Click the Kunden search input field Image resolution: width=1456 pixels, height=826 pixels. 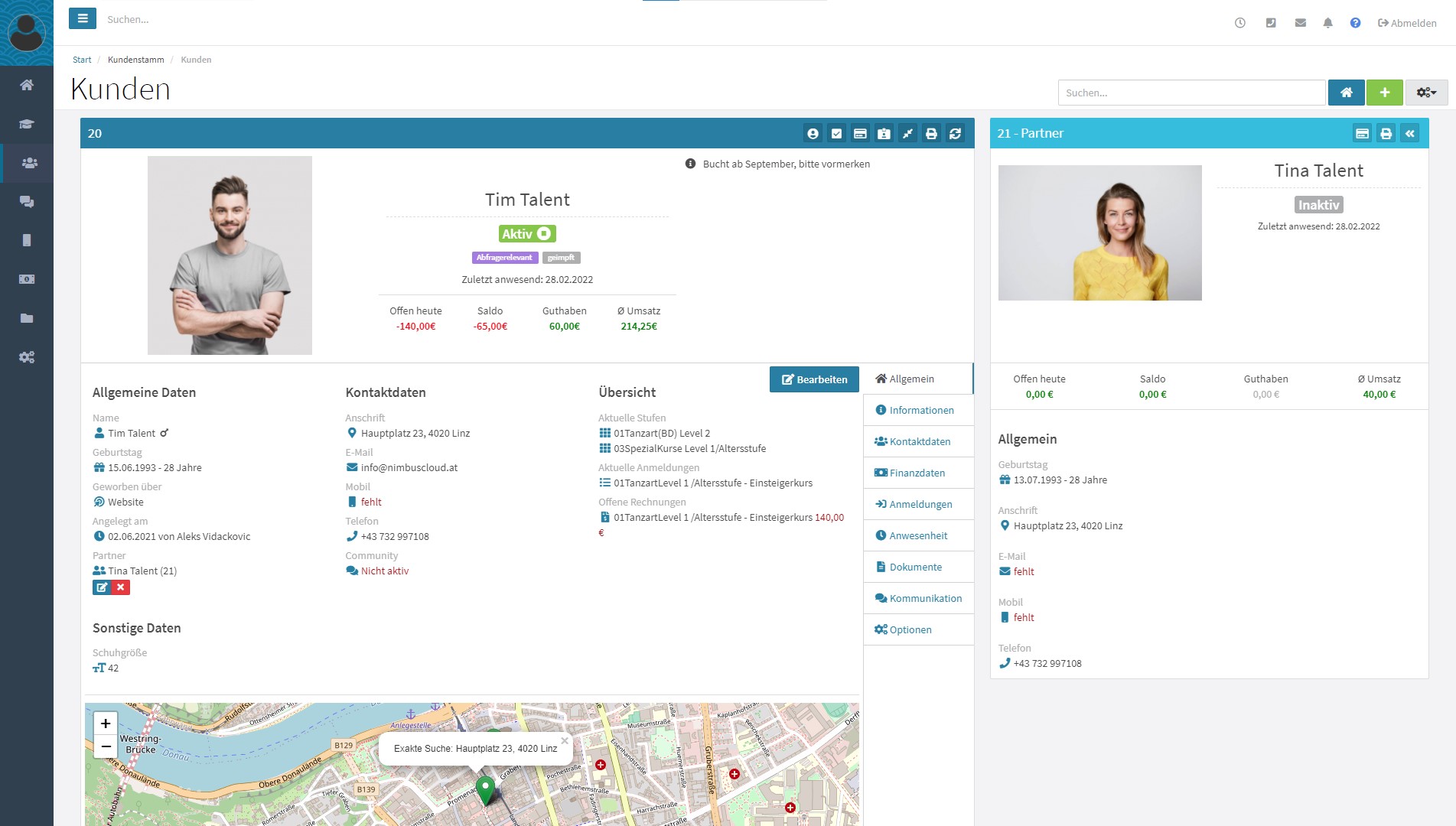tap(1191, 93)
